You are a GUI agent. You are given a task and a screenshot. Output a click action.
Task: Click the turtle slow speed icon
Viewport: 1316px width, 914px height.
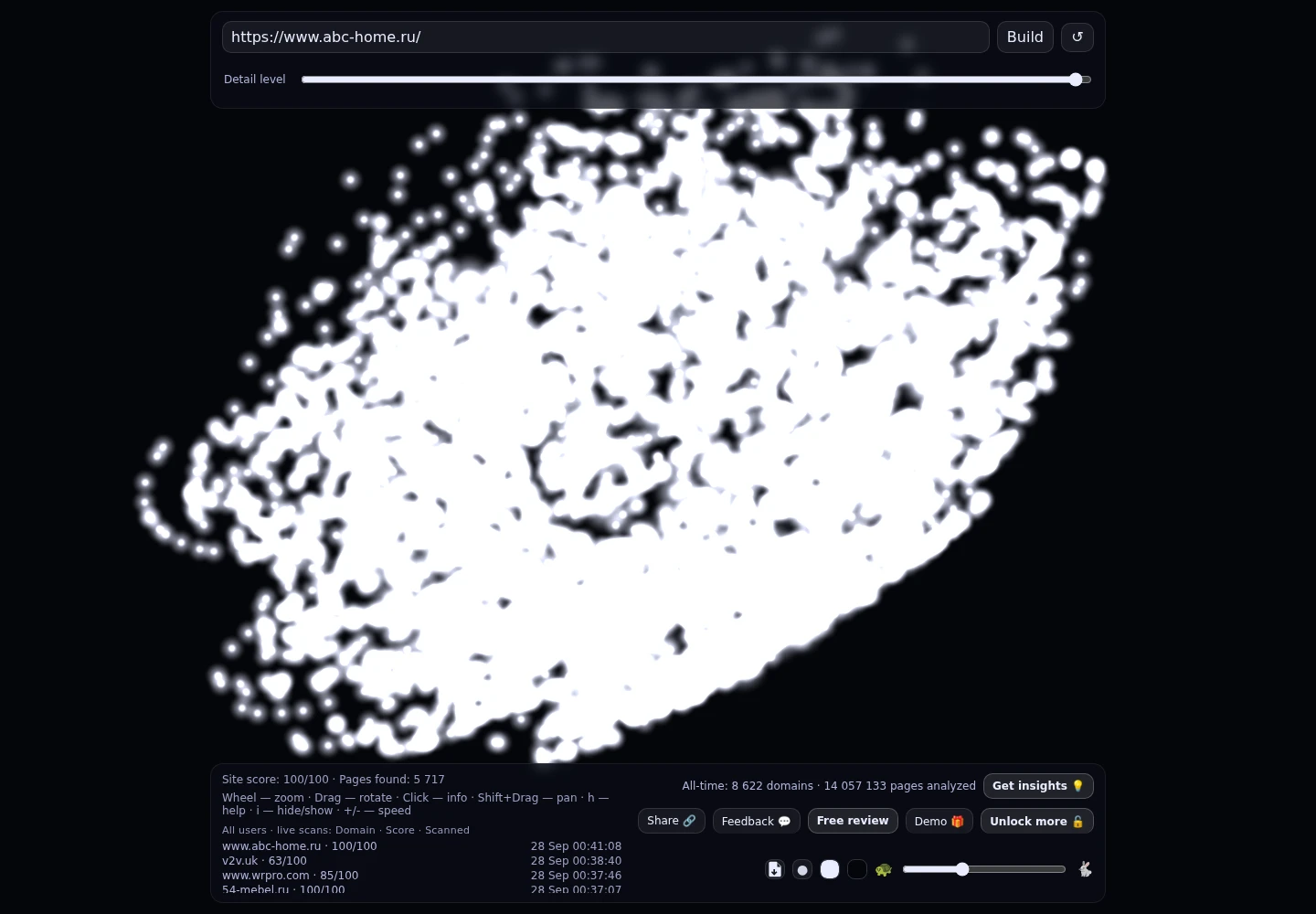[883, 869]
